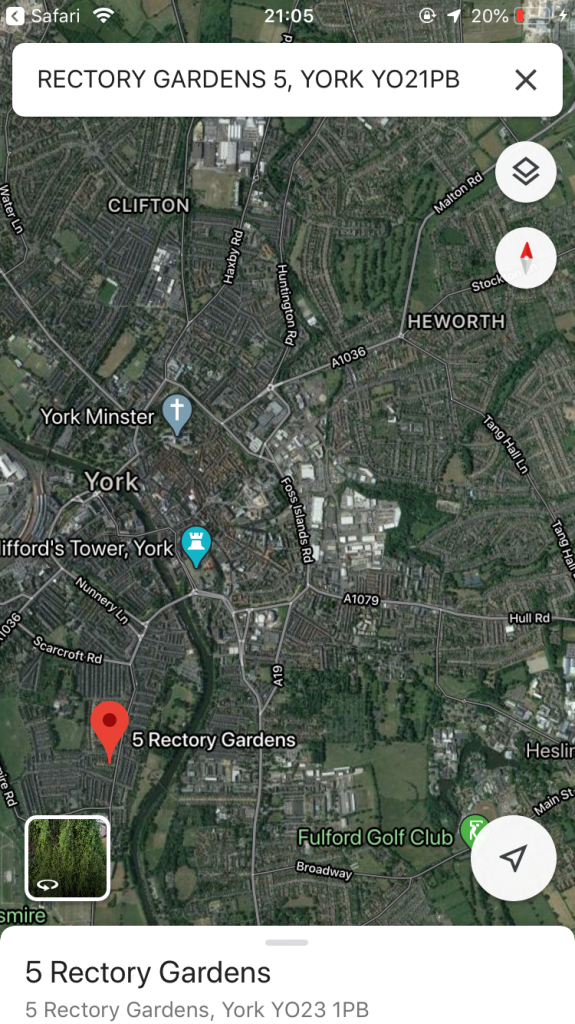575x1024 pixels.
Task: Tap the York city label
Action: click(x=112, y=482)
